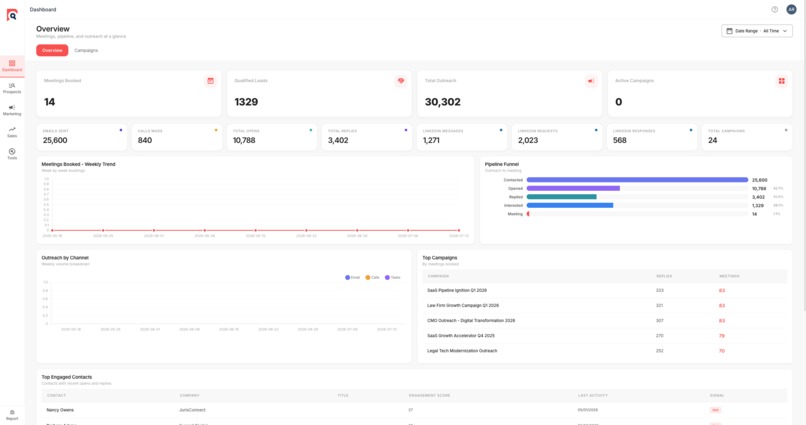Viewport: 806px width, 425px height.
Task: Click the calendar icon on Meetings Booked card
Action: [x=210, y=81]
